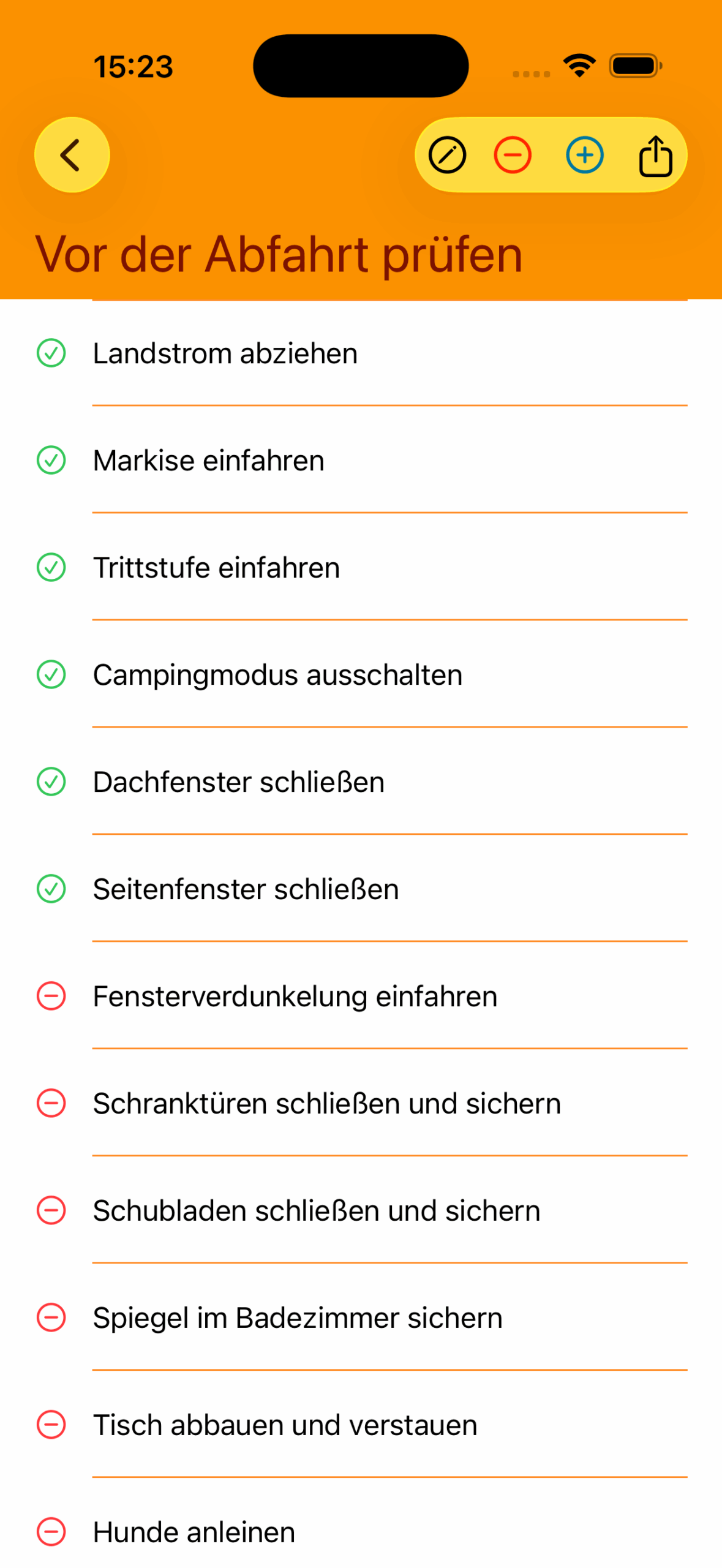Tap the battery status icon

(635, 66)
